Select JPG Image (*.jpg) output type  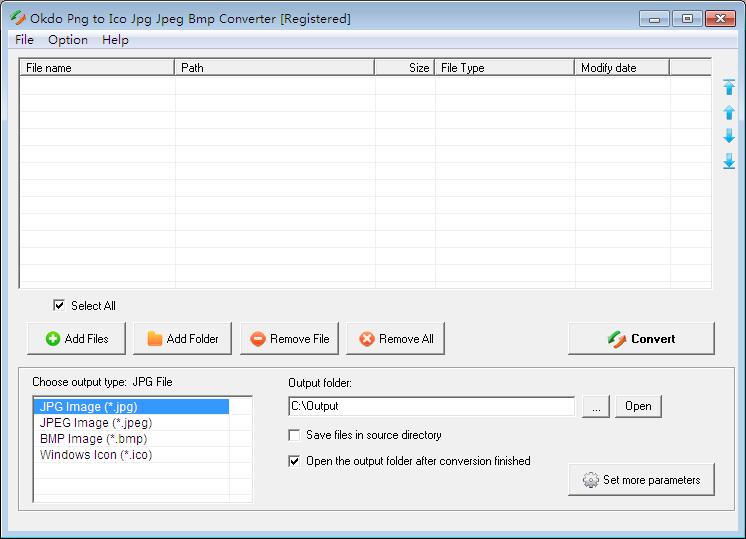[131, 407]
